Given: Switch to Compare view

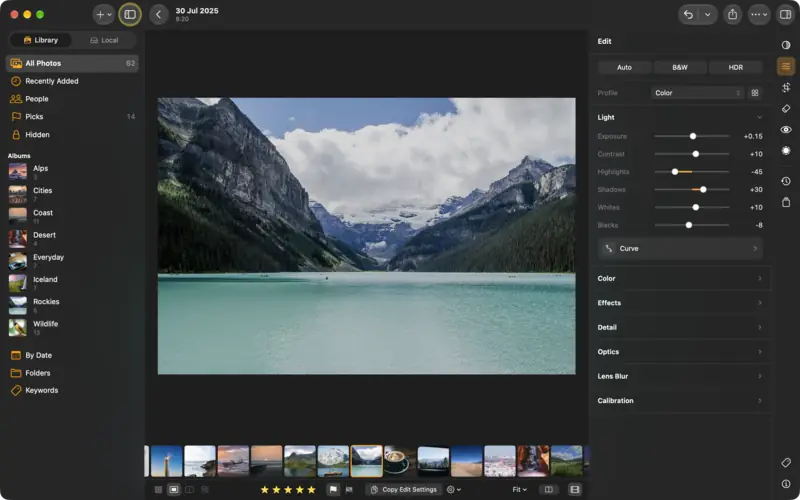Looking at the screenshot, I should (189, 489).
